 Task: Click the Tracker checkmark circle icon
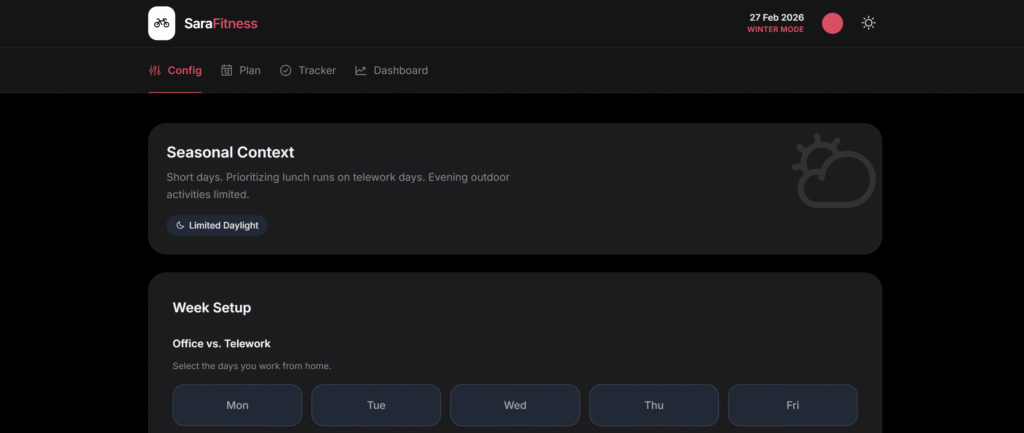coord(286,71)
